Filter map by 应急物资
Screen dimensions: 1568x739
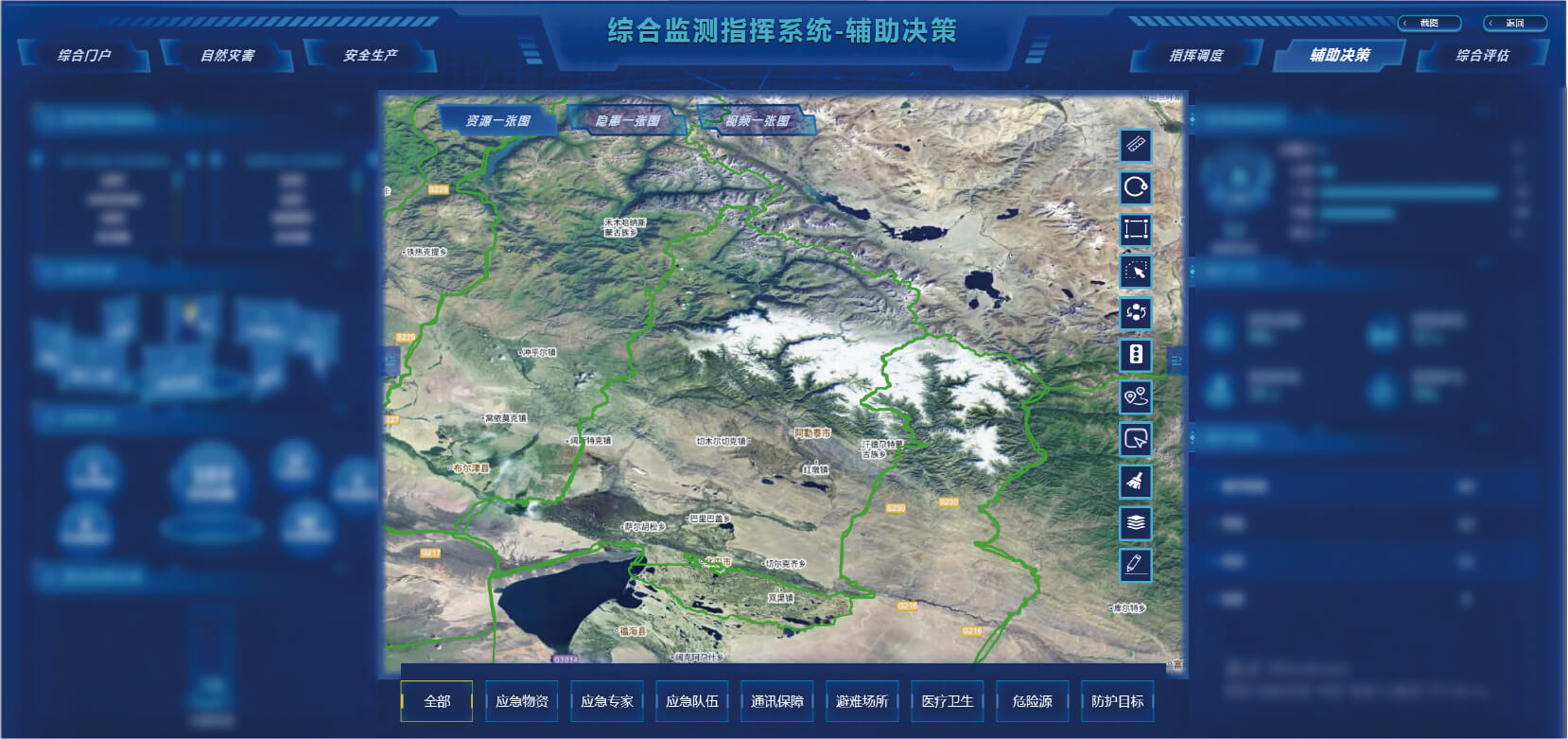tap(522, 701)
